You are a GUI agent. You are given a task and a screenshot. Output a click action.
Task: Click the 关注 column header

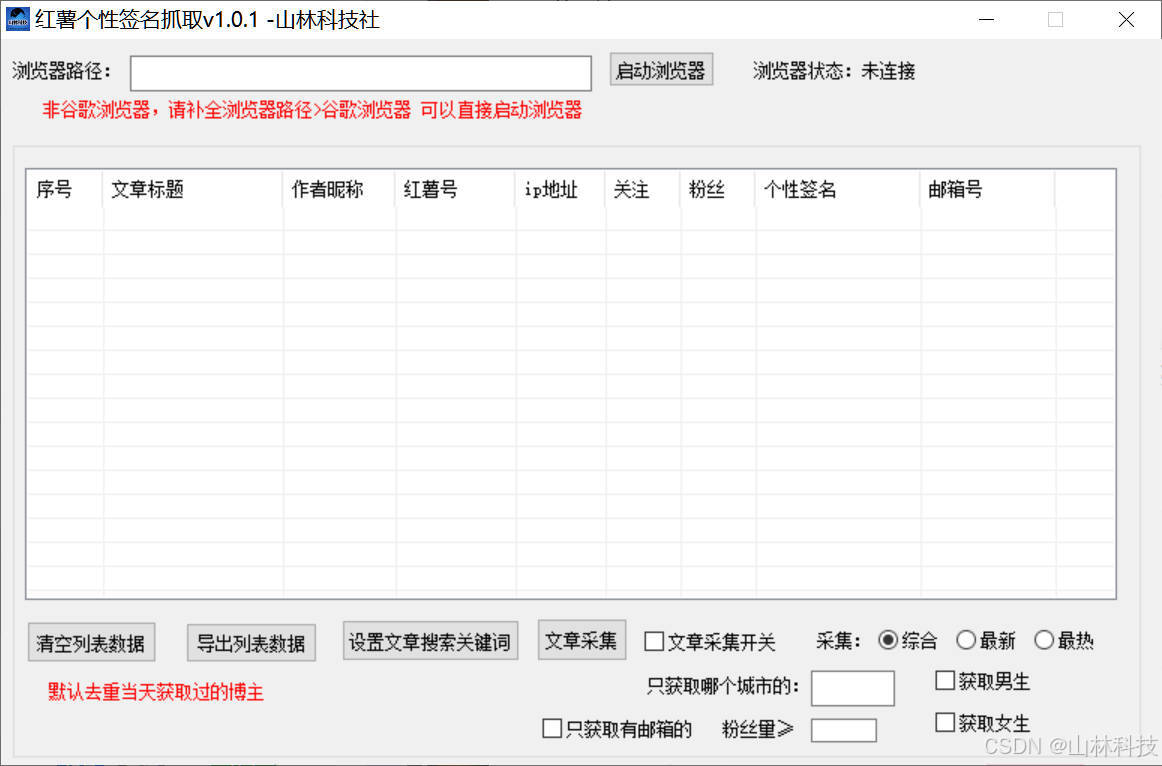pos(643,190)
